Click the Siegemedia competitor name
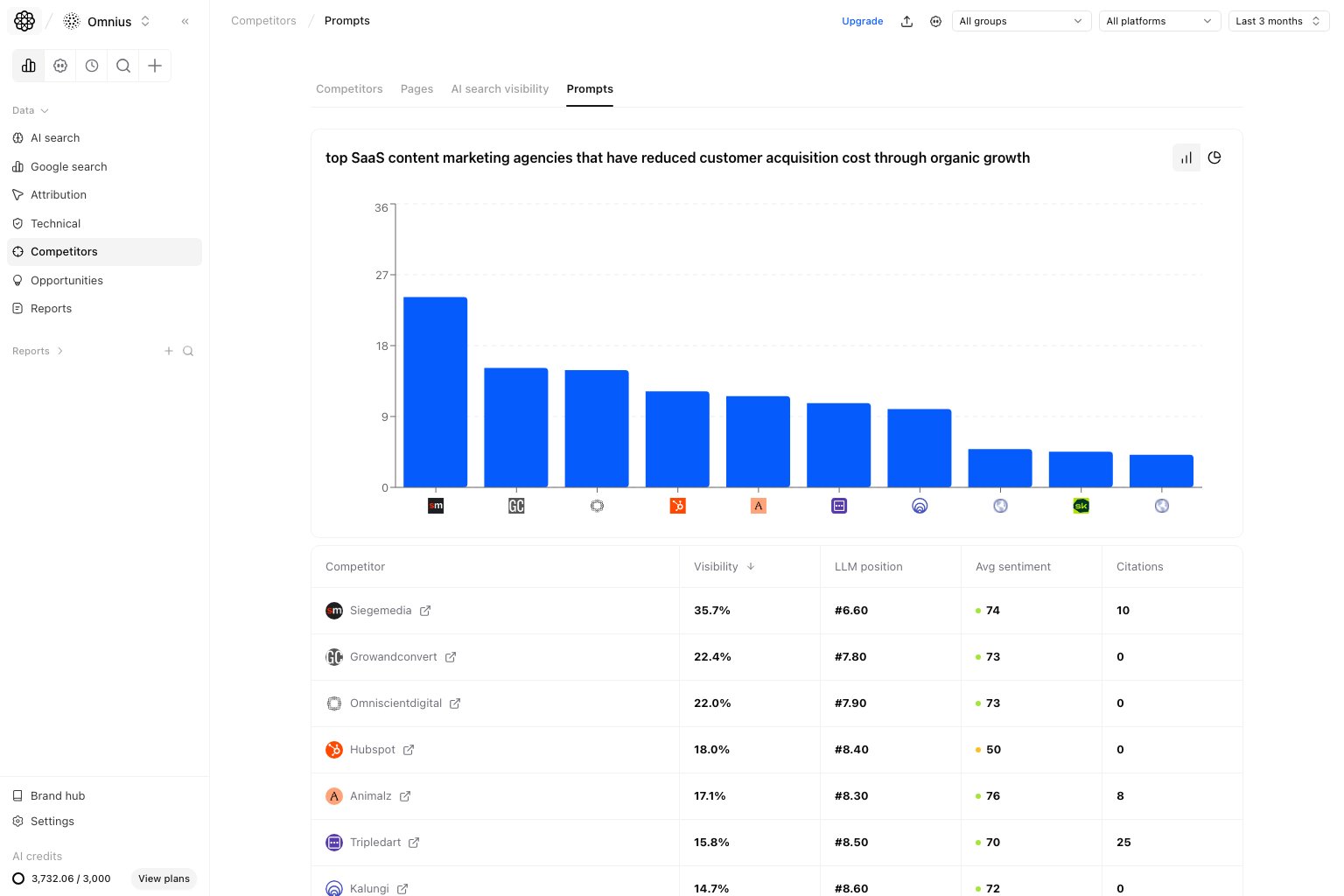Viewport: 1344px width, 896px height. [x=381, y=611]
